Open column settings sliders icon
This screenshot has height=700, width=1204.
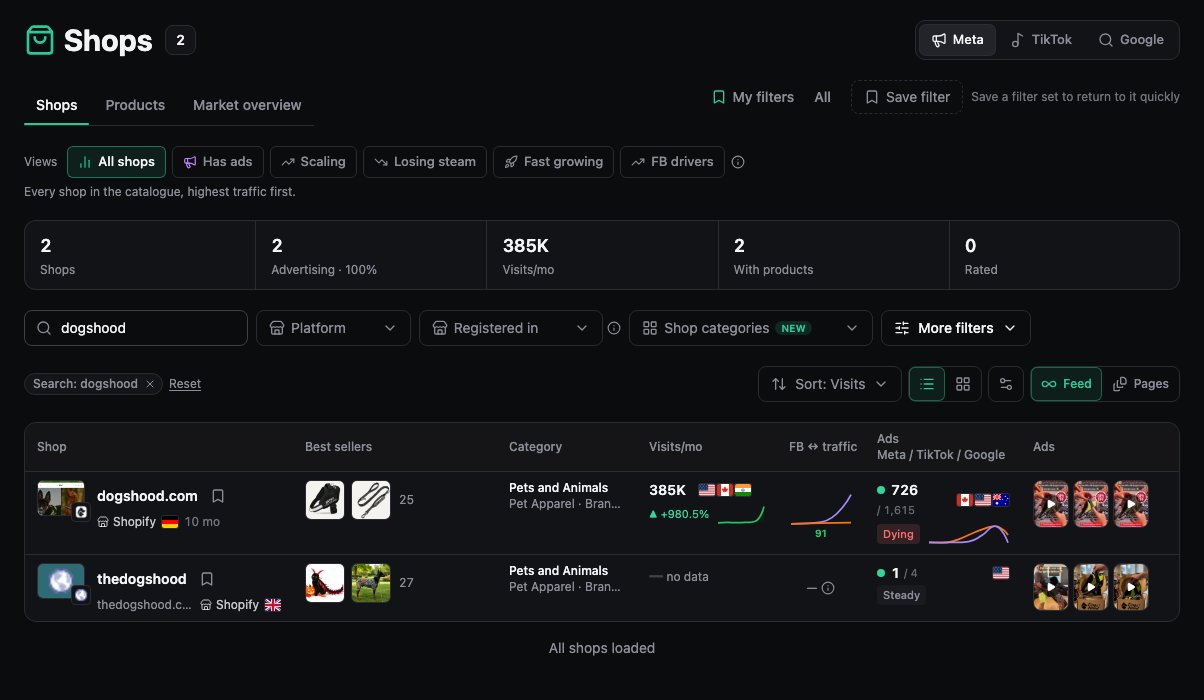[x=1005, y=384]
